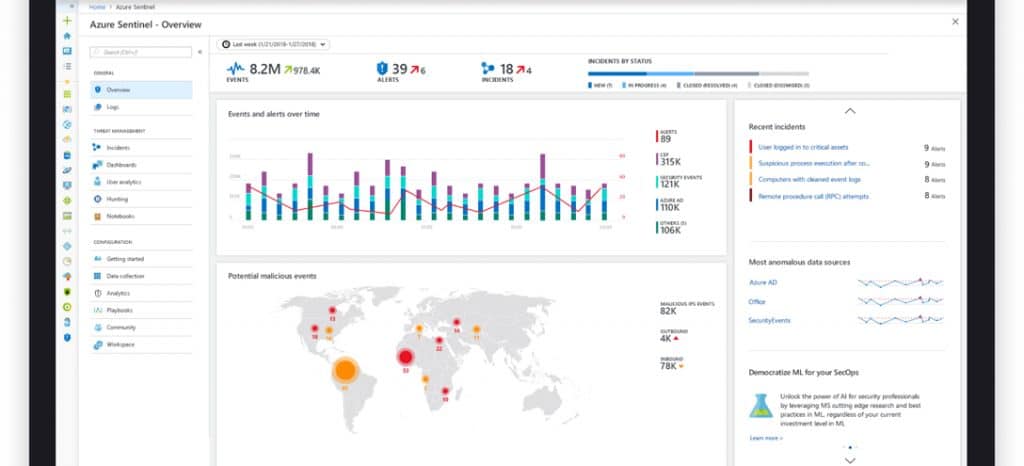Open 'Suspicious process execution' incident

814,163
